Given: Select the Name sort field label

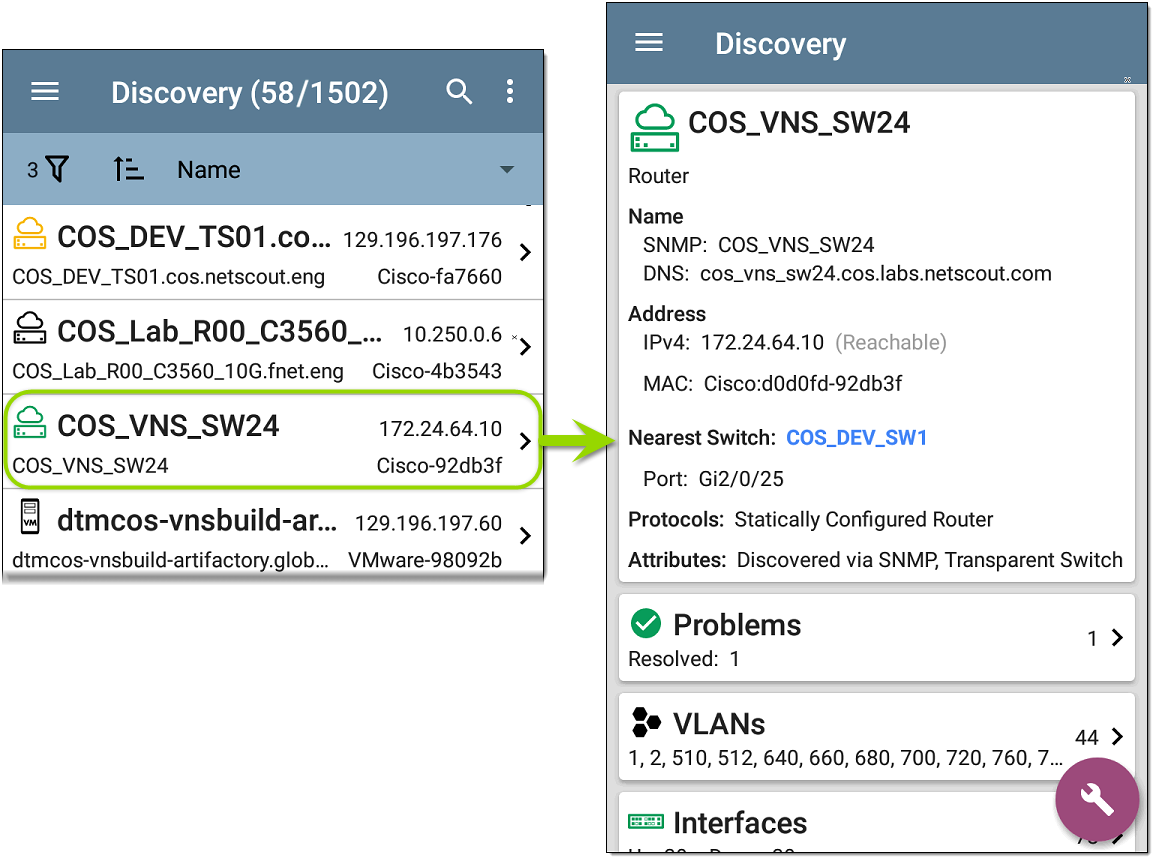Looking at the screenshot, I should [209, 170].
